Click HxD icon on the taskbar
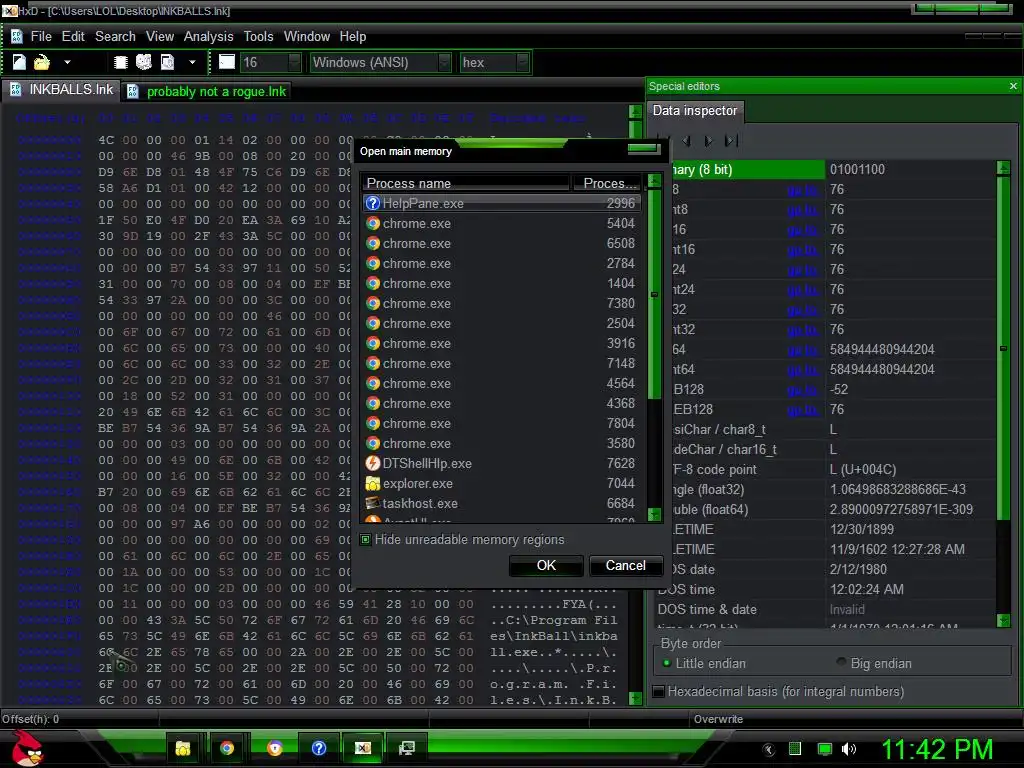 (x=363, y=748)
